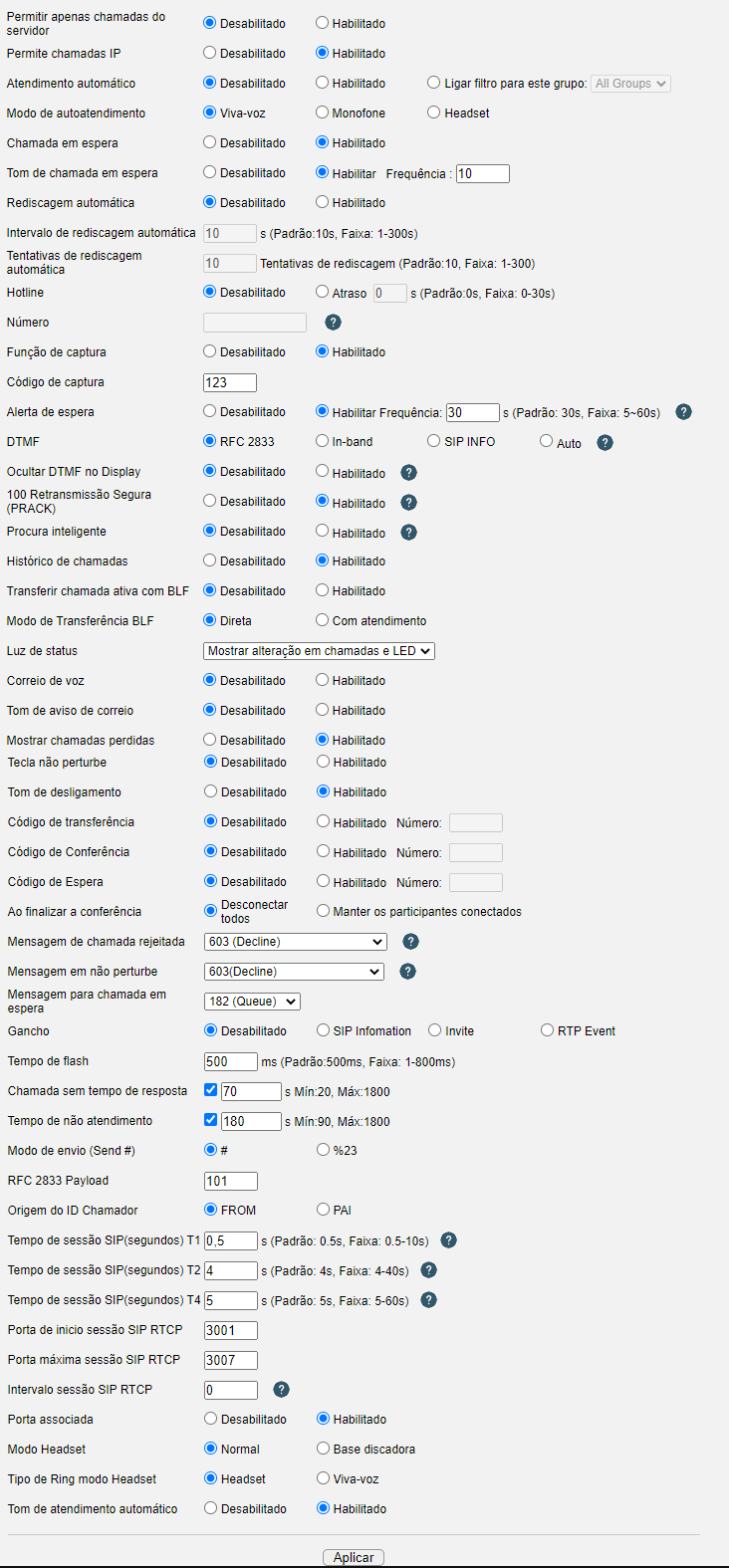729x1568 pixels.
Task: Open help for Mensagem de chamada rejeitada
Action: click(411, 942)
